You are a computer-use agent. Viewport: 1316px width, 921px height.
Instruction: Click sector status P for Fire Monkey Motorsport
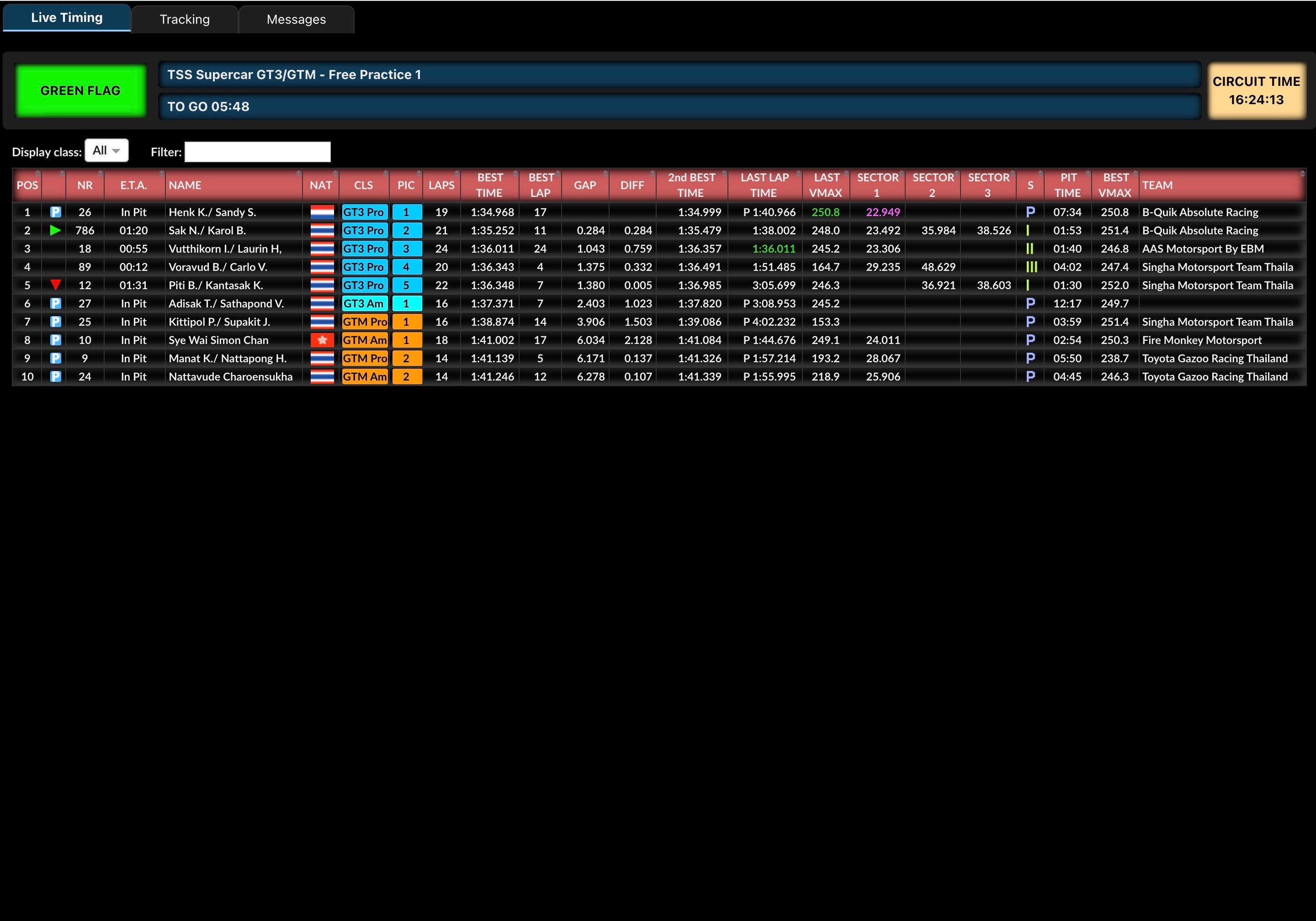point(1030,340)
